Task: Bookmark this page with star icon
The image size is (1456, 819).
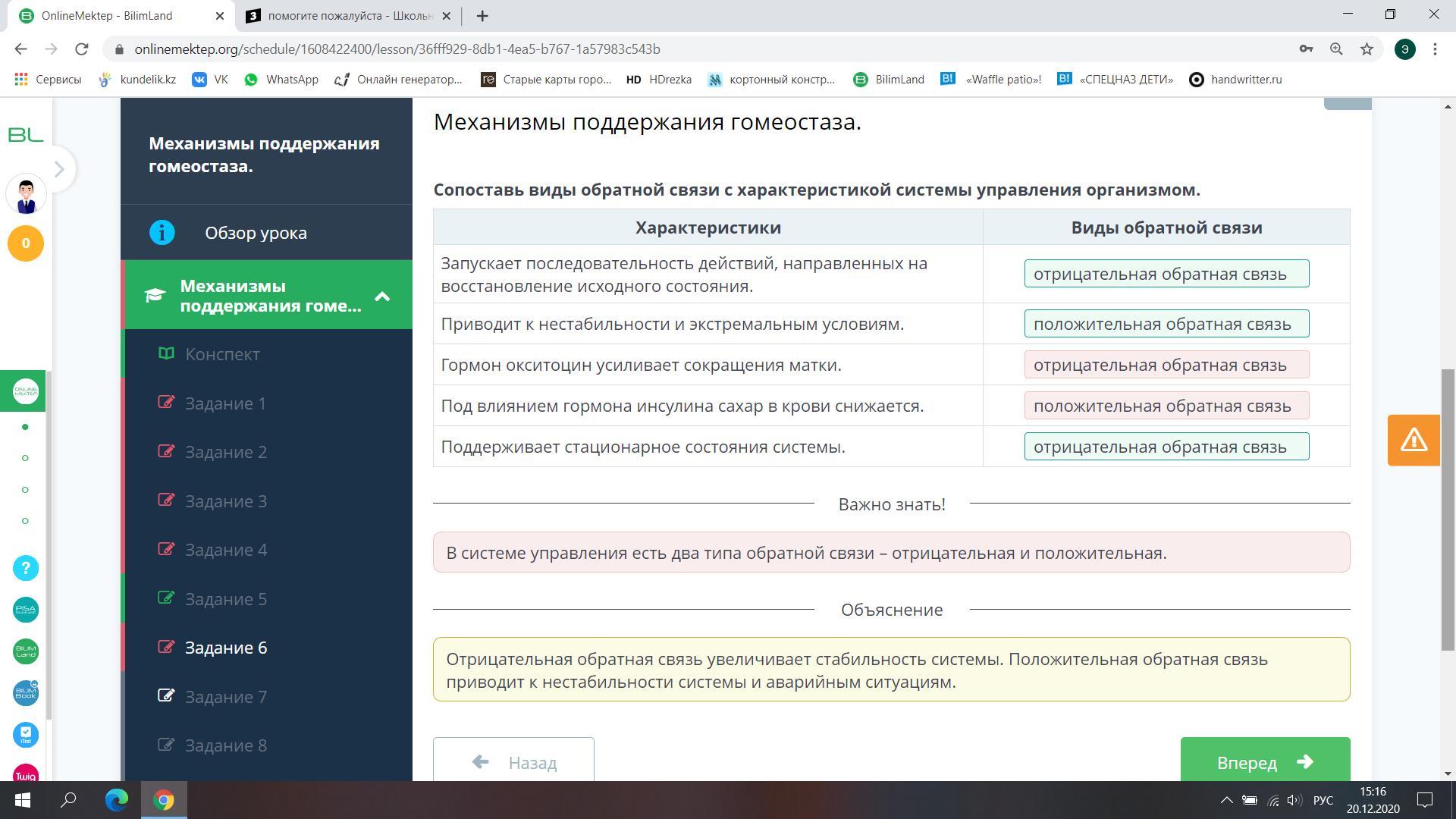Action: click(x=1367, y=49)
